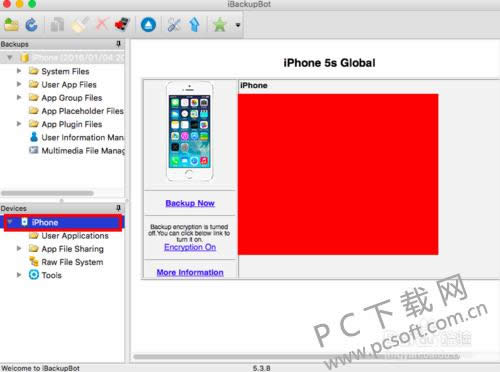Select App Plugin Files tree item
This screenshot has width=500, height=372.
click(x=72, y=124)
